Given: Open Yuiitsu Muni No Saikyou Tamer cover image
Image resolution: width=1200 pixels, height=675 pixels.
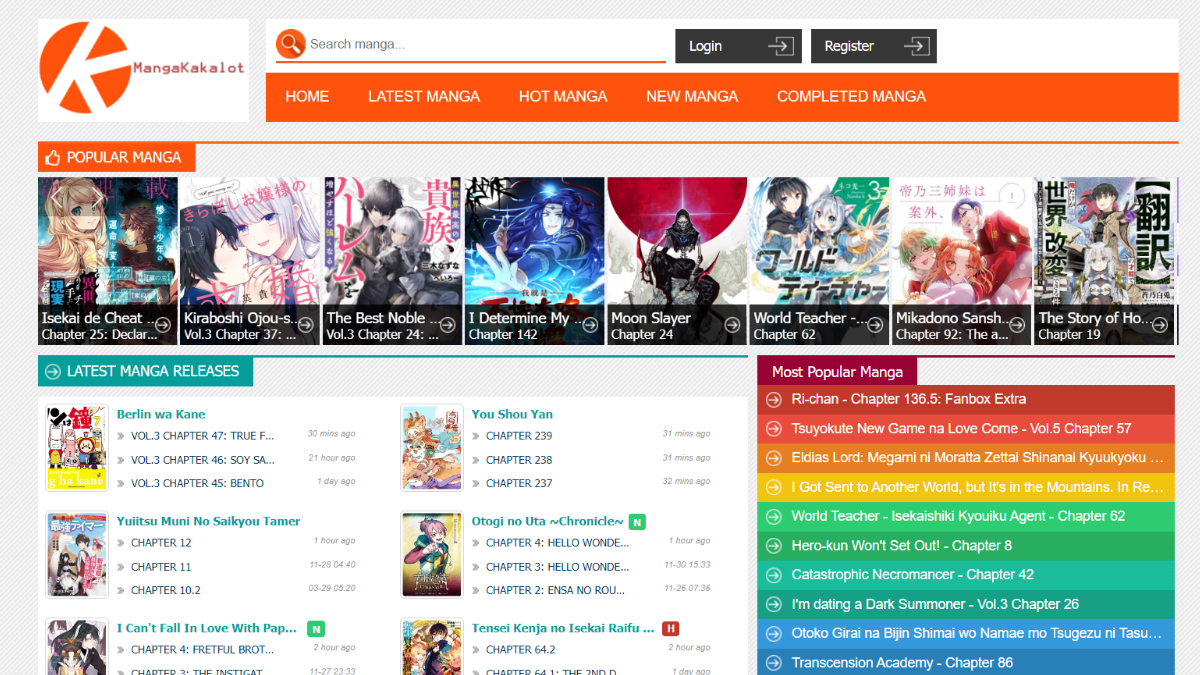Looking at the screenshot, I should click(x=76, y=555).
